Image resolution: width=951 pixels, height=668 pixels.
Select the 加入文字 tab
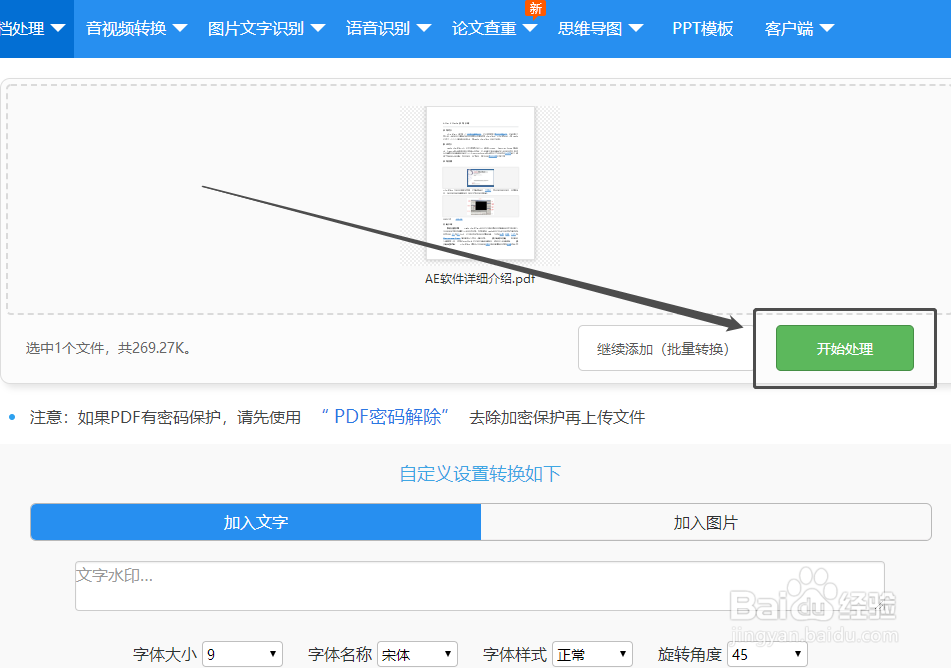point(255,523)
